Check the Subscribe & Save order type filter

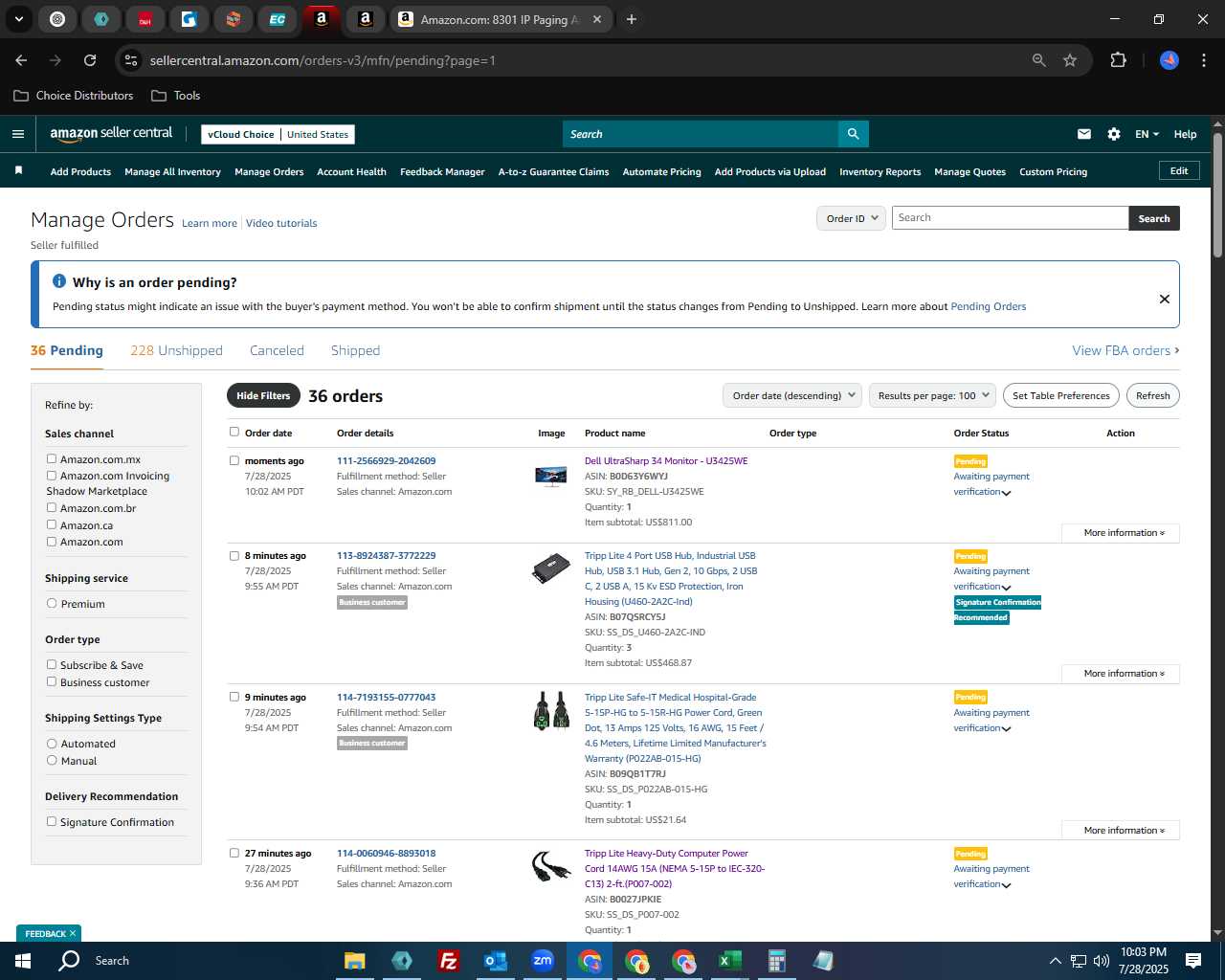(x=52, y=664)
